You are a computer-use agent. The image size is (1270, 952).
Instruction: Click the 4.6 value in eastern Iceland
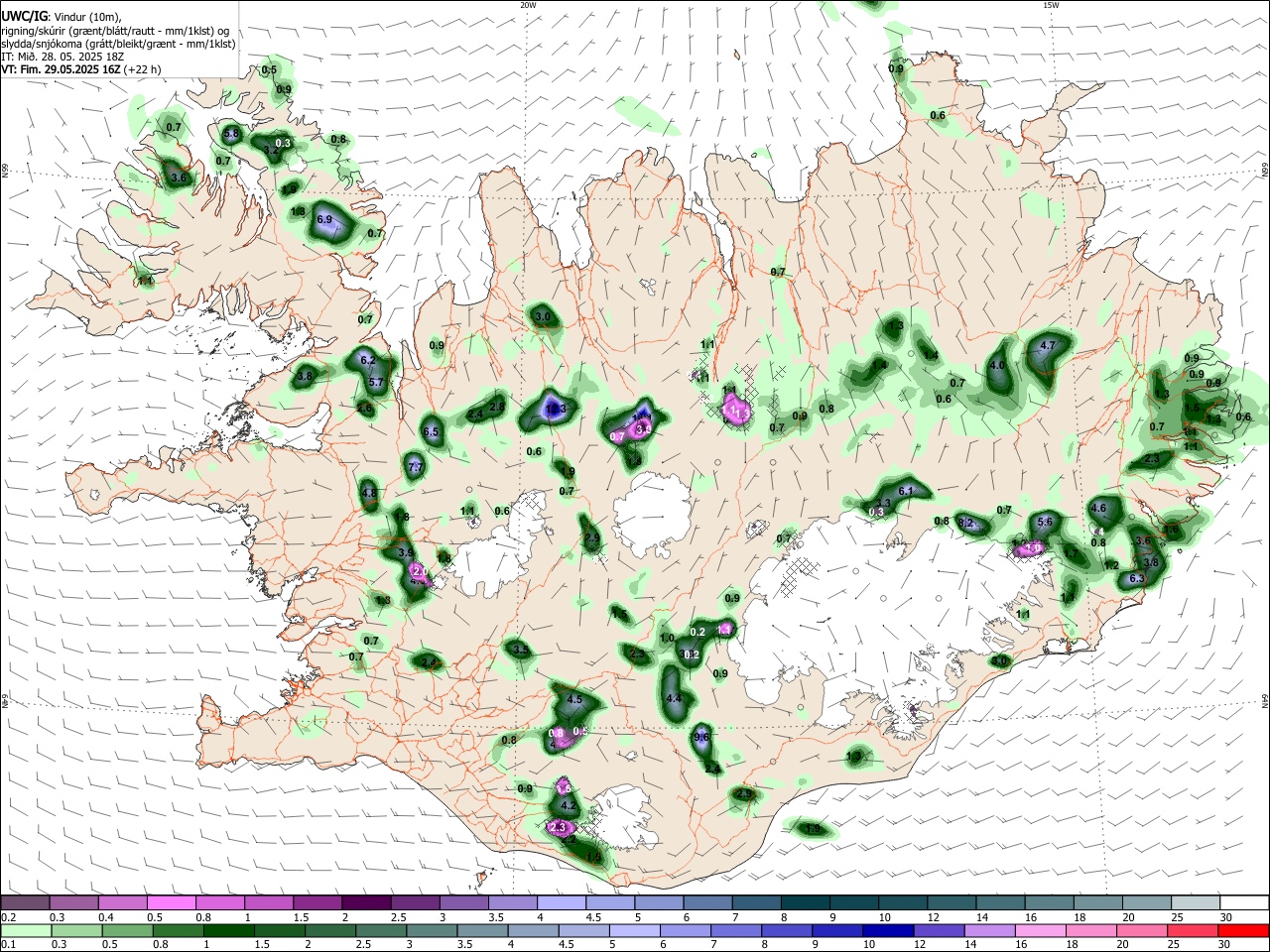click(x=1098, y=508)
